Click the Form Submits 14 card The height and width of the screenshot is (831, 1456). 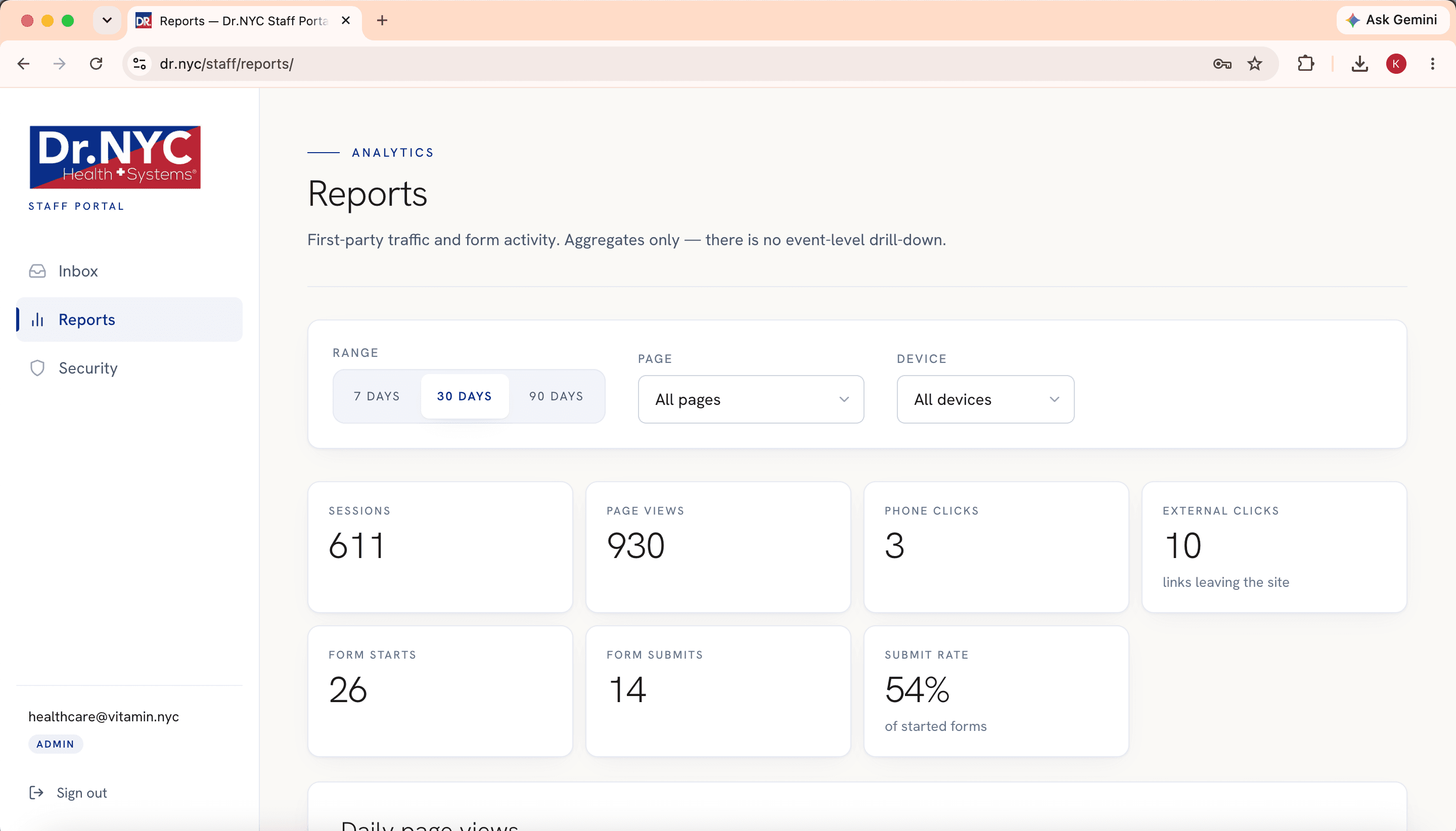[x=718, y=691]
